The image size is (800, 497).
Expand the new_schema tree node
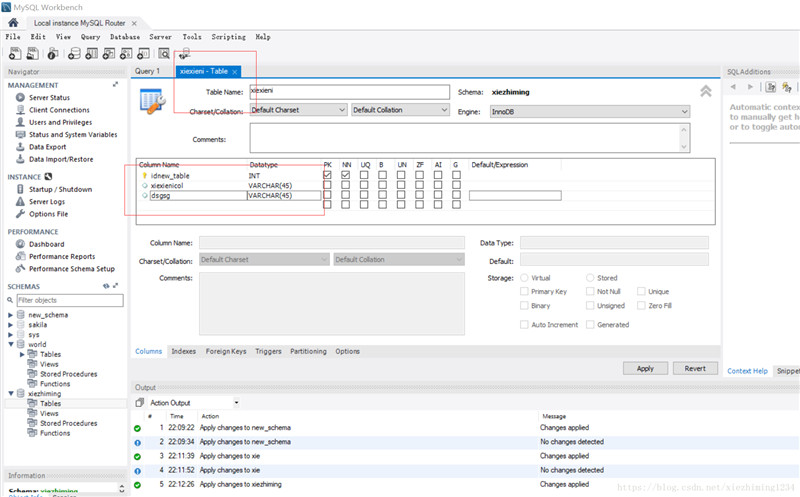coord(10,314)
